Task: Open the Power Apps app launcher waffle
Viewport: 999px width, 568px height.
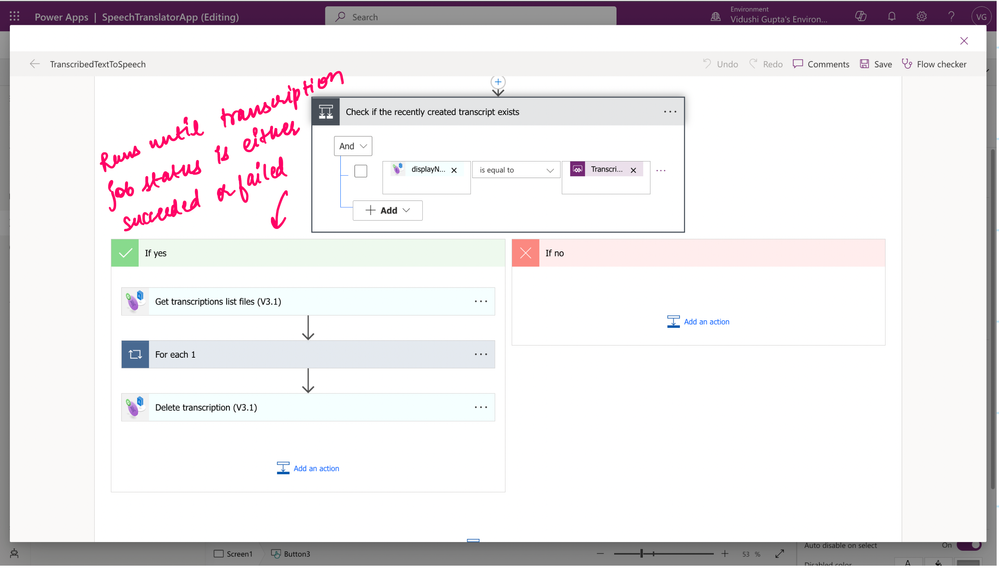Action: point(15,17)
